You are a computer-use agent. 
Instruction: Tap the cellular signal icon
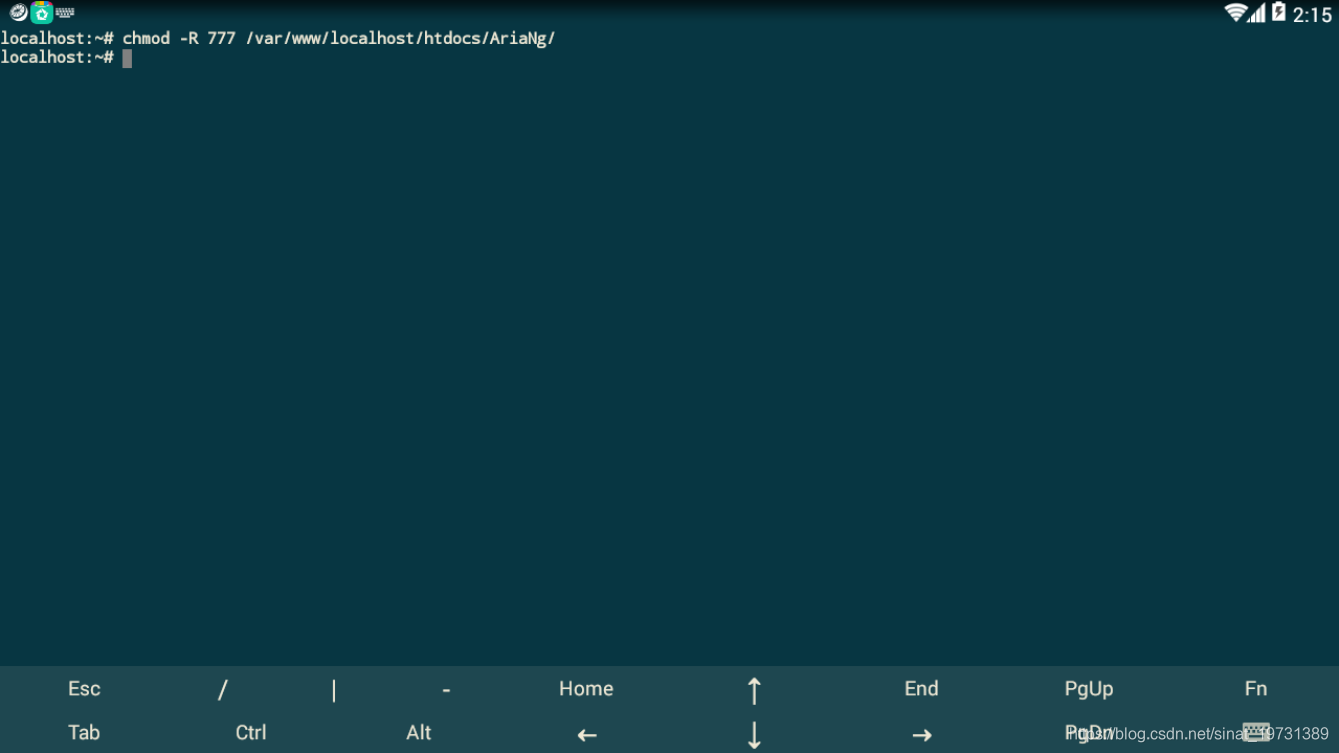pos(1257,13)
